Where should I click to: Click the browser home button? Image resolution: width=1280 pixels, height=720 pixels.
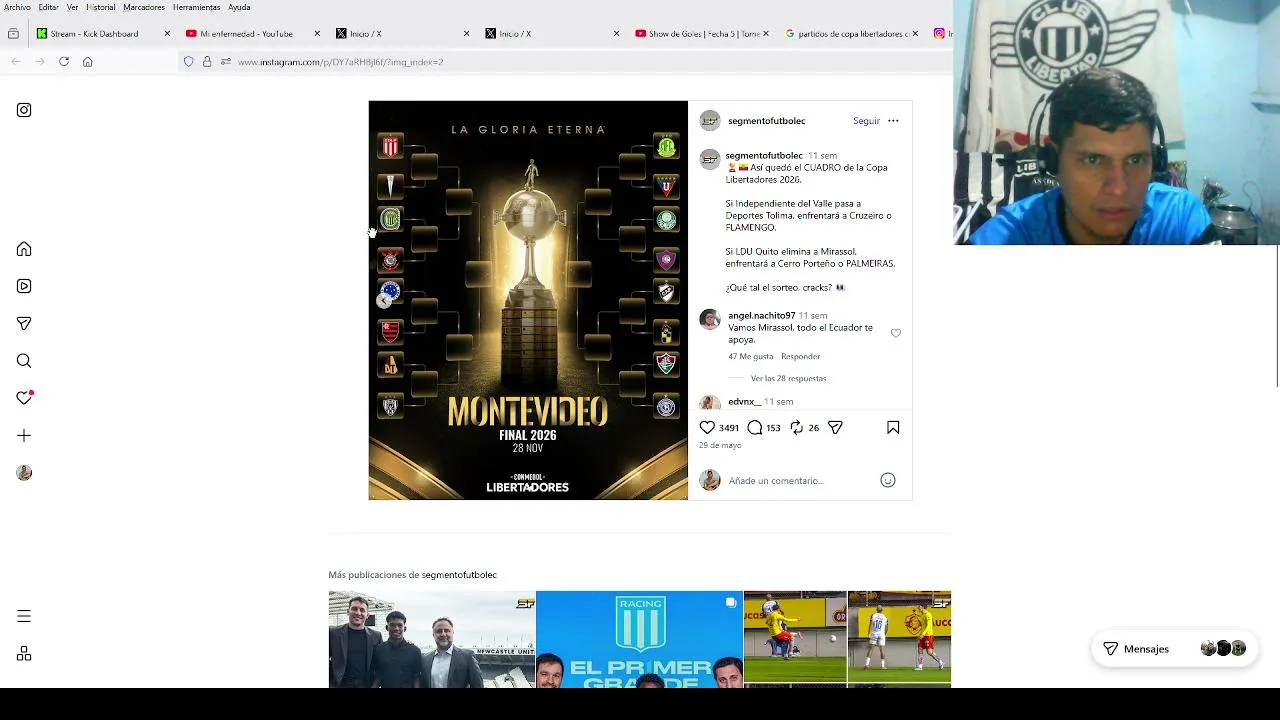point(88,62)
